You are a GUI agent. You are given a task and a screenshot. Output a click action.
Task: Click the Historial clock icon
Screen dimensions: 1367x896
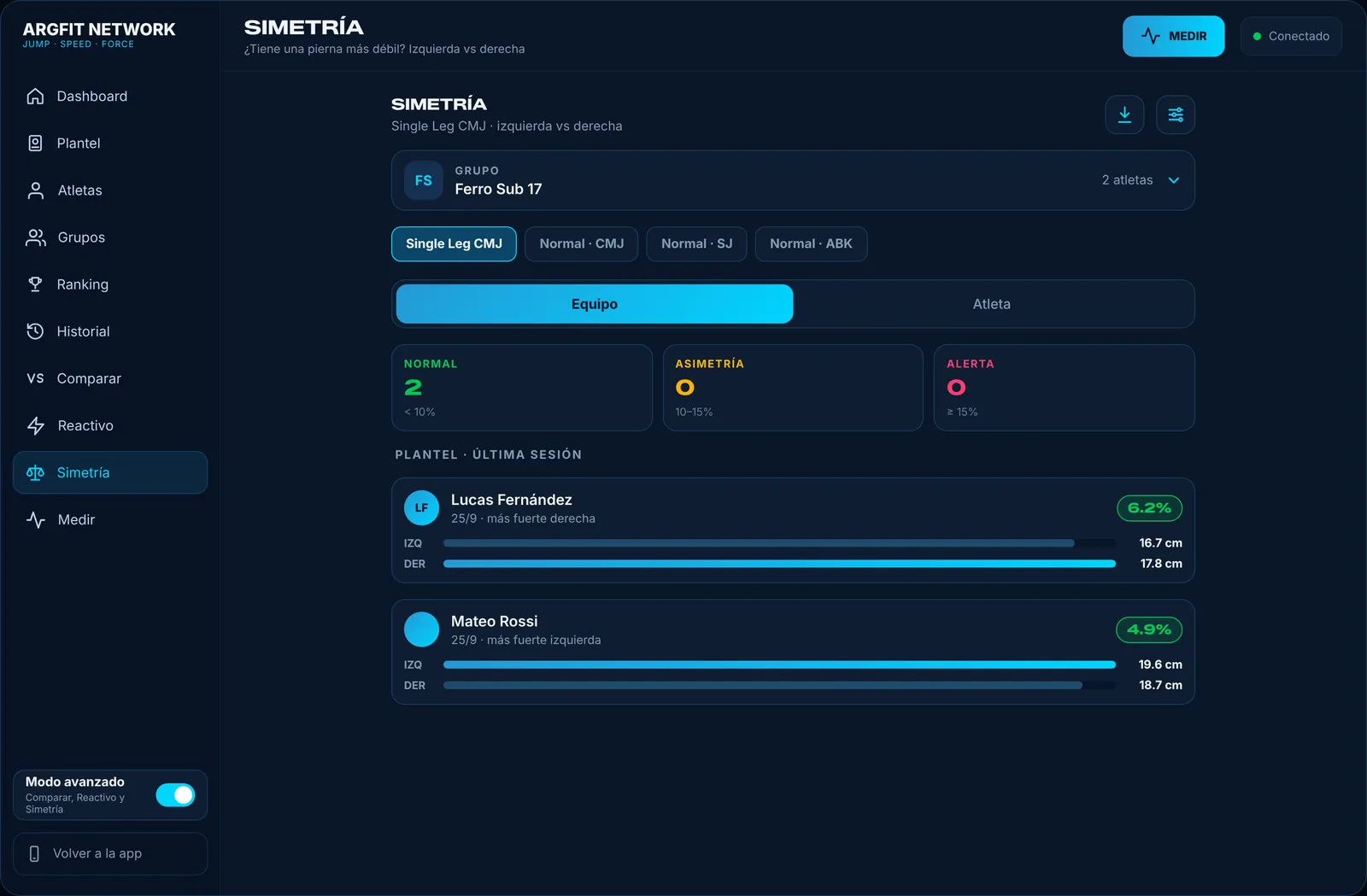(x=35, y=331)
